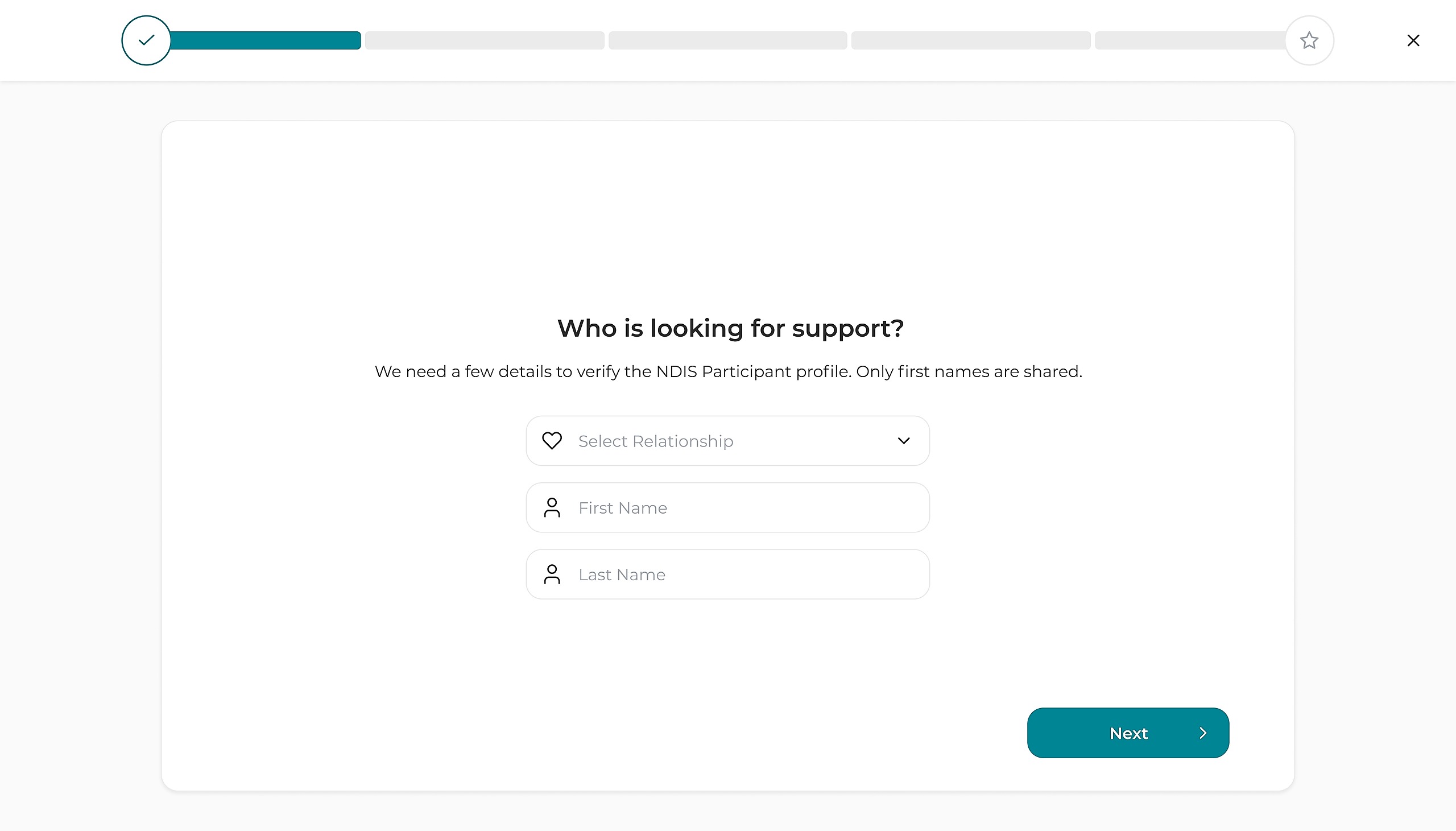1456x831 pixels.
Task: Click the person icon beside First Name
Action: (x=552, y=507)
